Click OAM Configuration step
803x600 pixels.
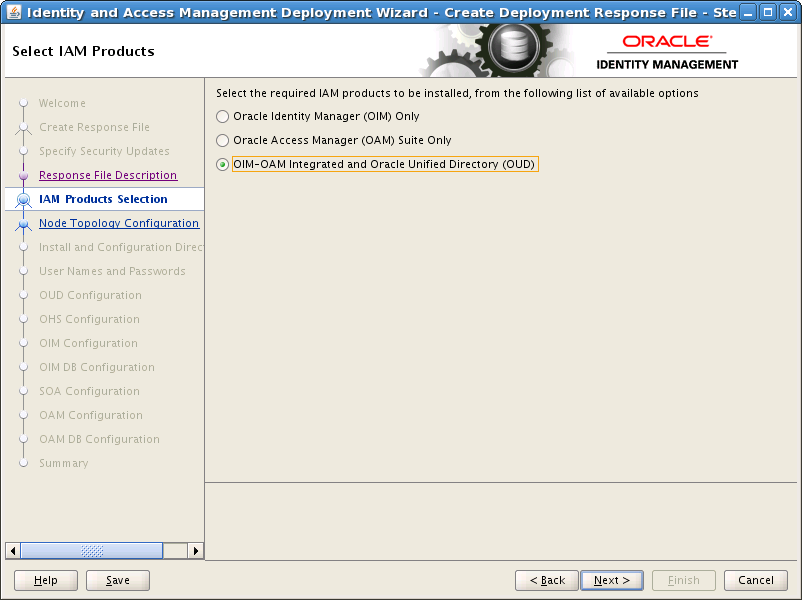click(x=91, y=415)
